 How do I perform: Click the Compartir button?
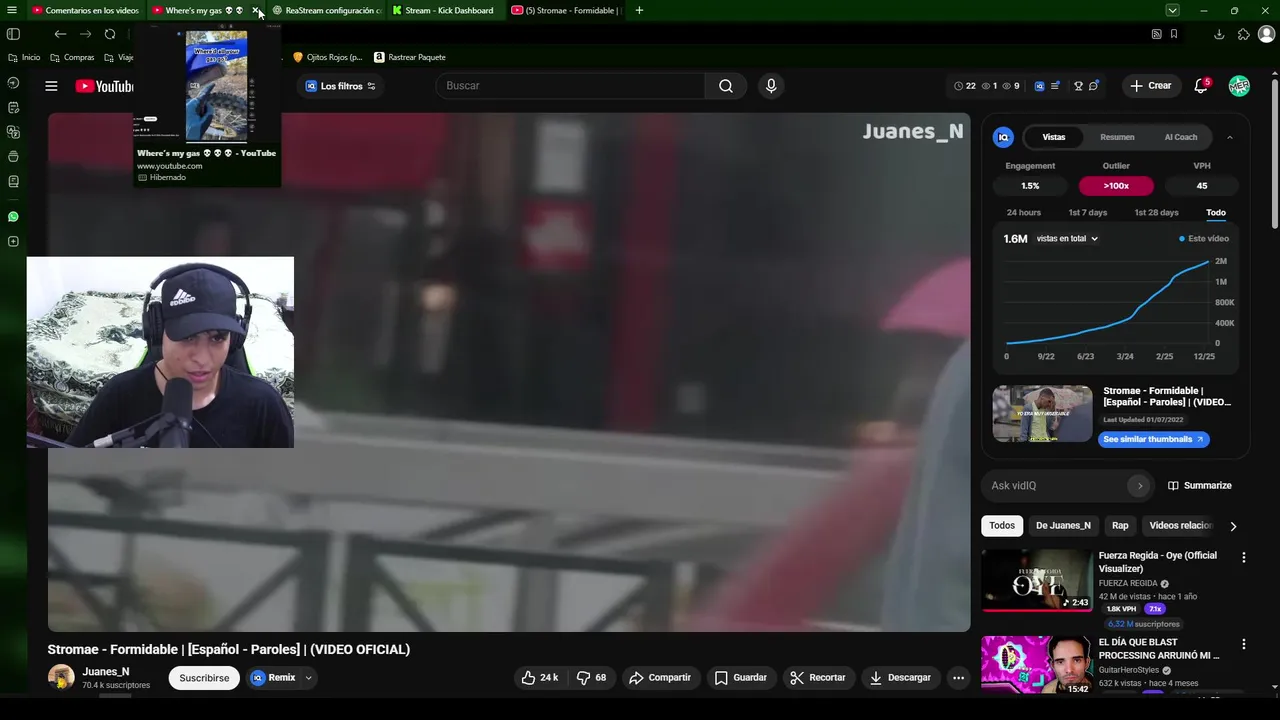point(659,678)
